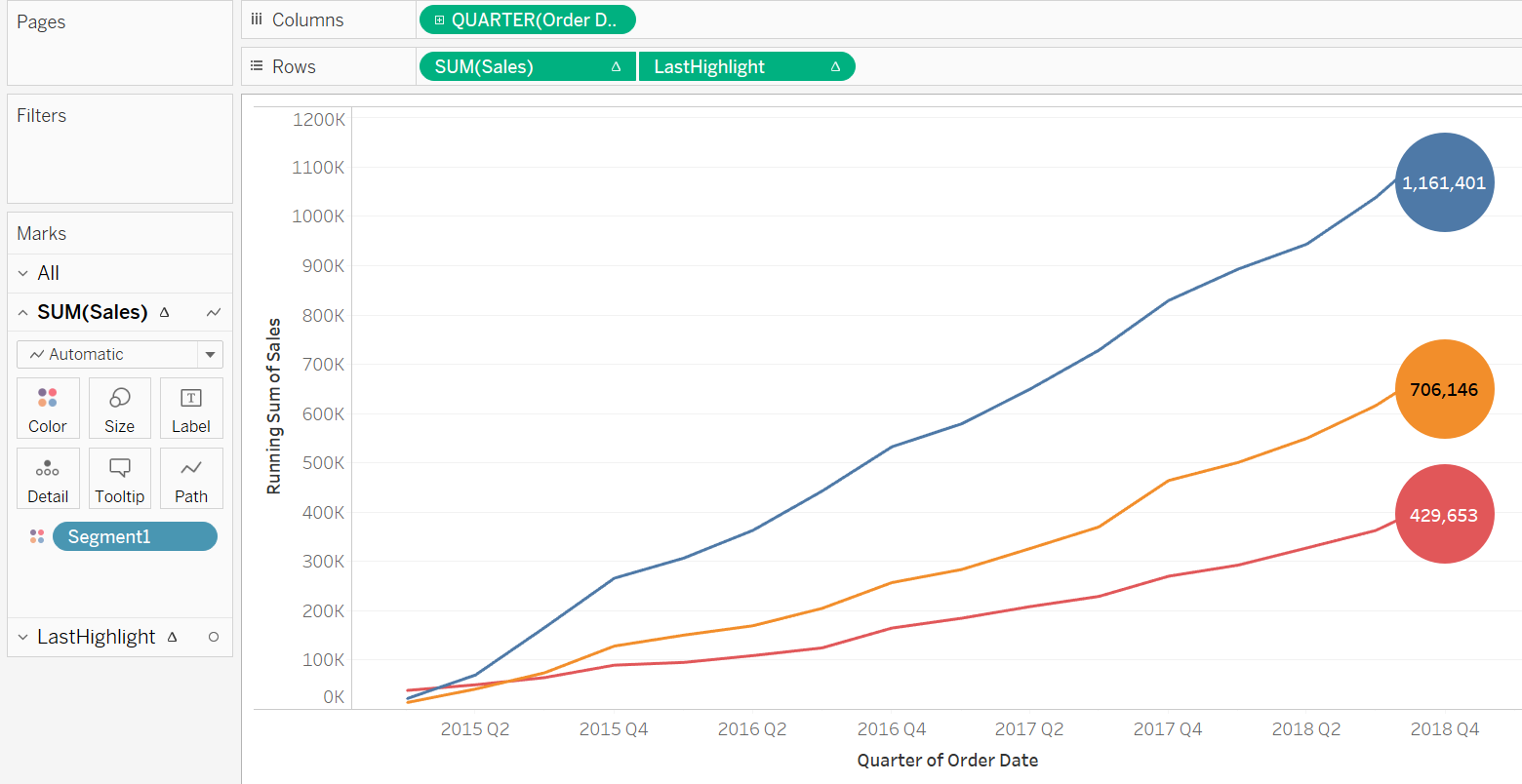Expand the All marks section
The width and height of the screenshot is (1522, 784).
[x=23, y=273]
